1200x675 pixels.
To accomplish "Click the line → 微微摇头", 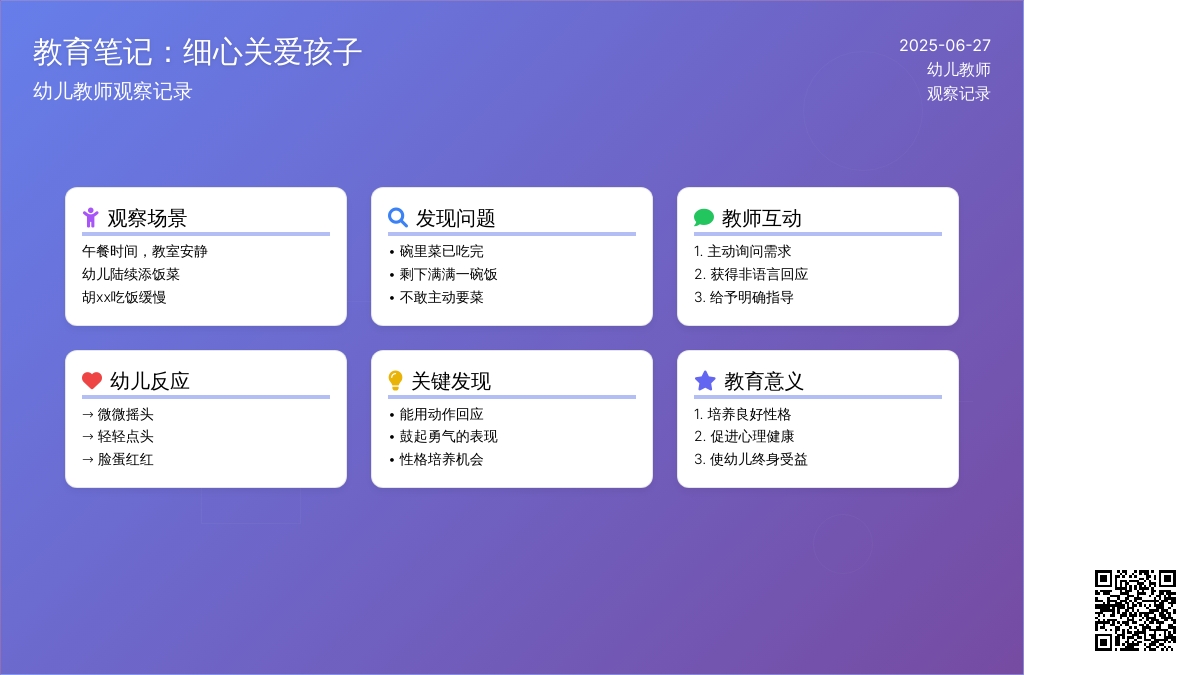I will pos(118,414).
